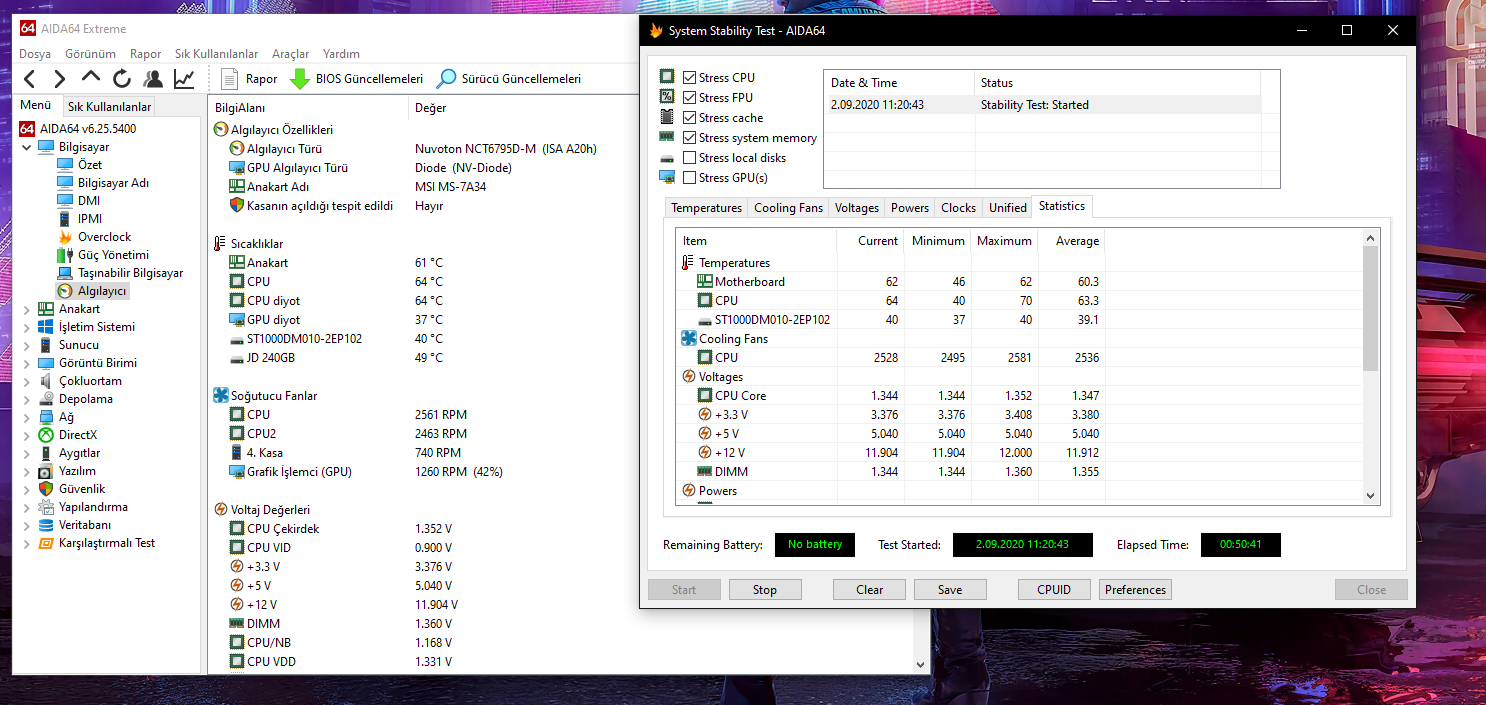Screen dimensions: 1486x705
Task: Expand the Sunucu tree node
Action: 27,345
